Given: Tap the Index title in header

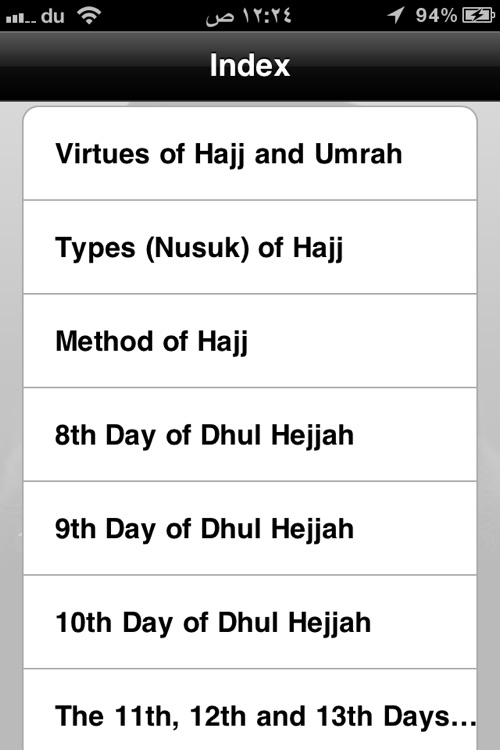Looking at the screenshot, I should (250, 65).
